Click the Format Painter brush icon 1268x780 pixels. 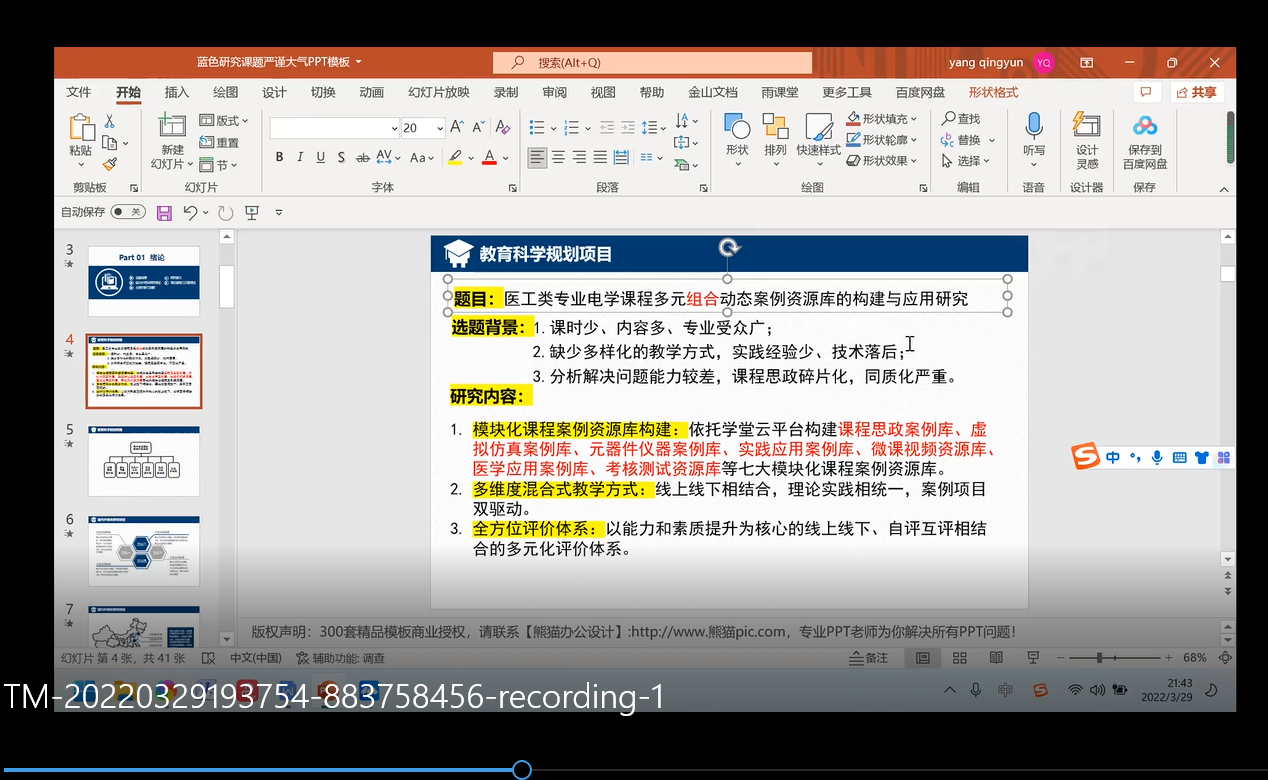(x=109, y=164)
